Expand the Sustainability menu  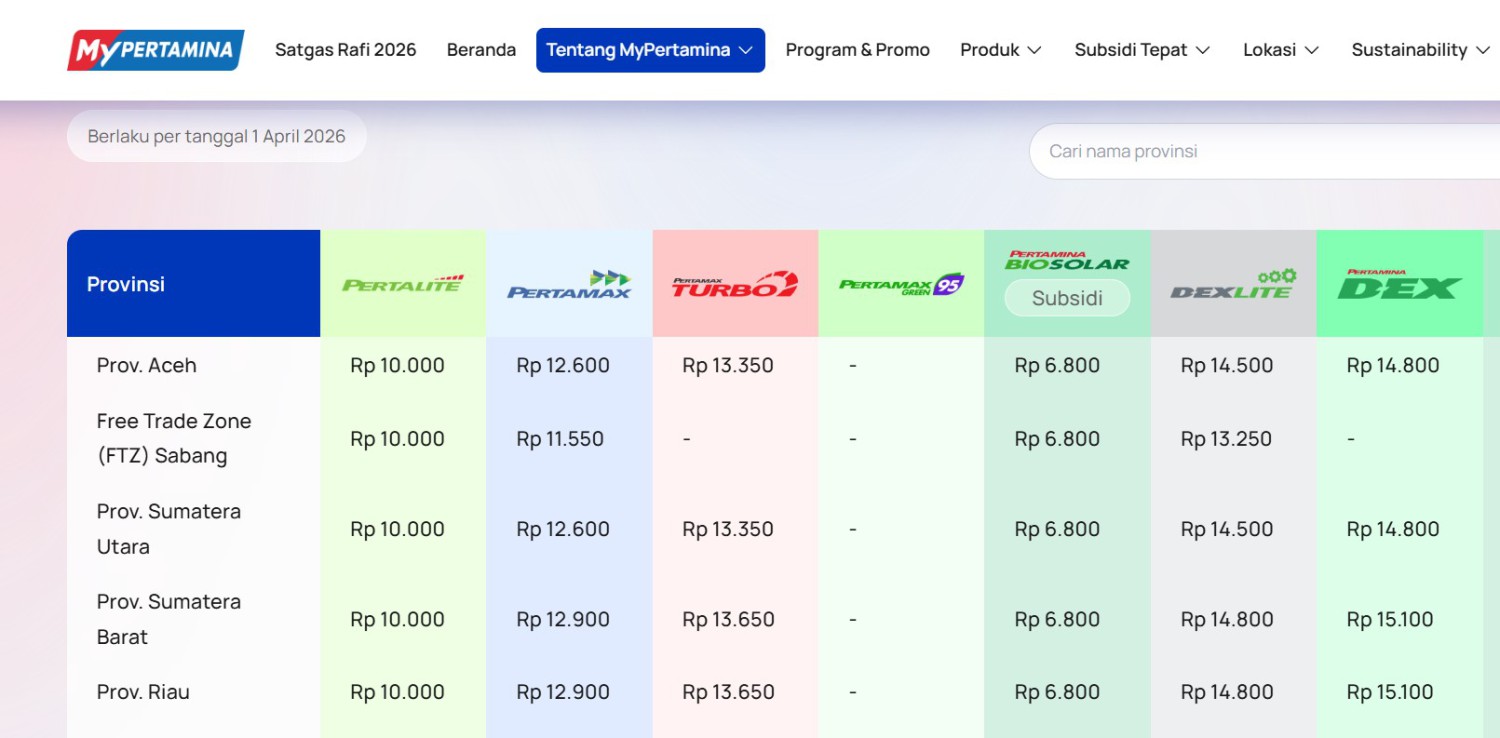pyautogui.click(x=1420, y=50)
